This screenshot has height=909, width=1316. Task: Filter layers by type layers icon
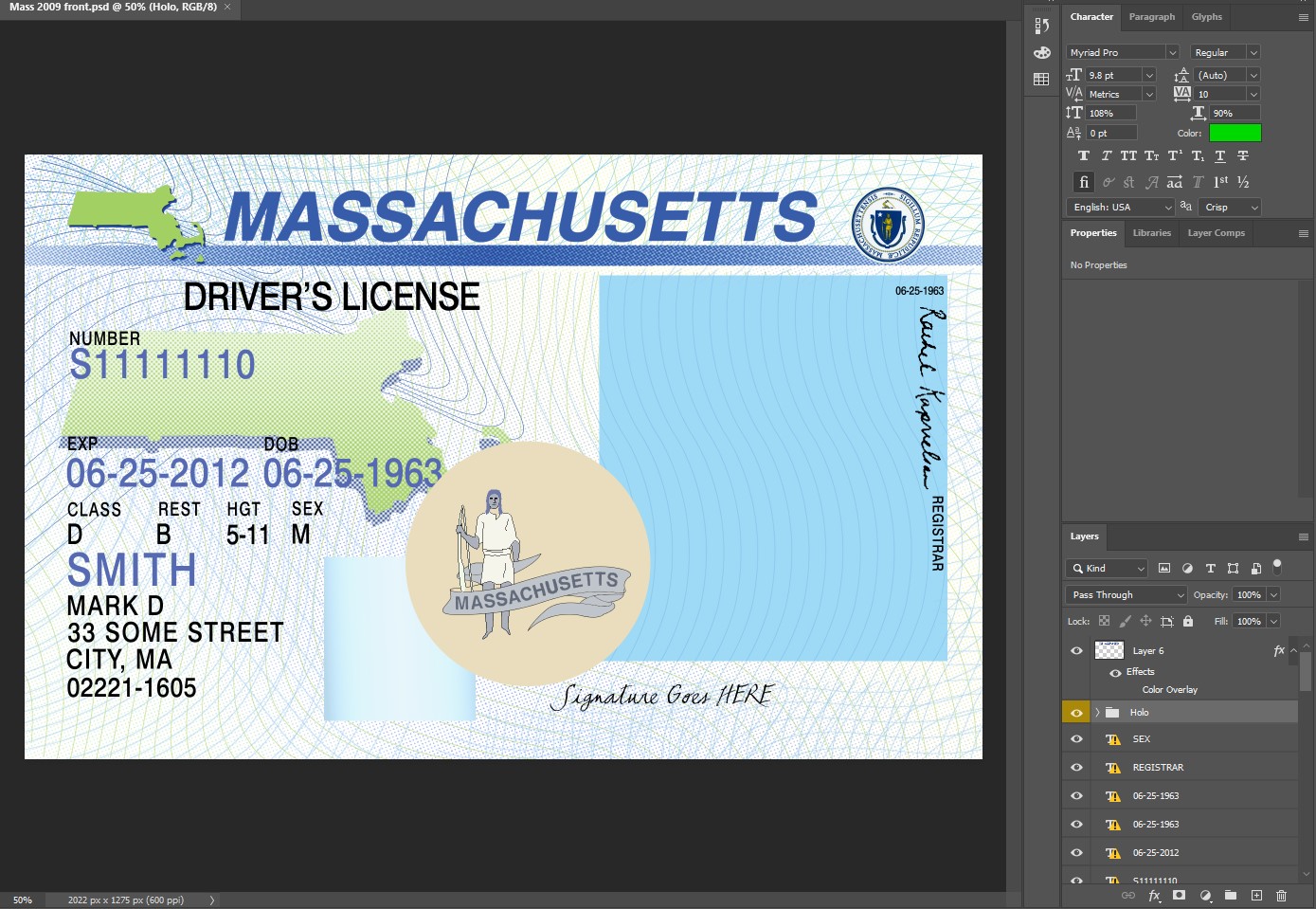coord(1210,568)
